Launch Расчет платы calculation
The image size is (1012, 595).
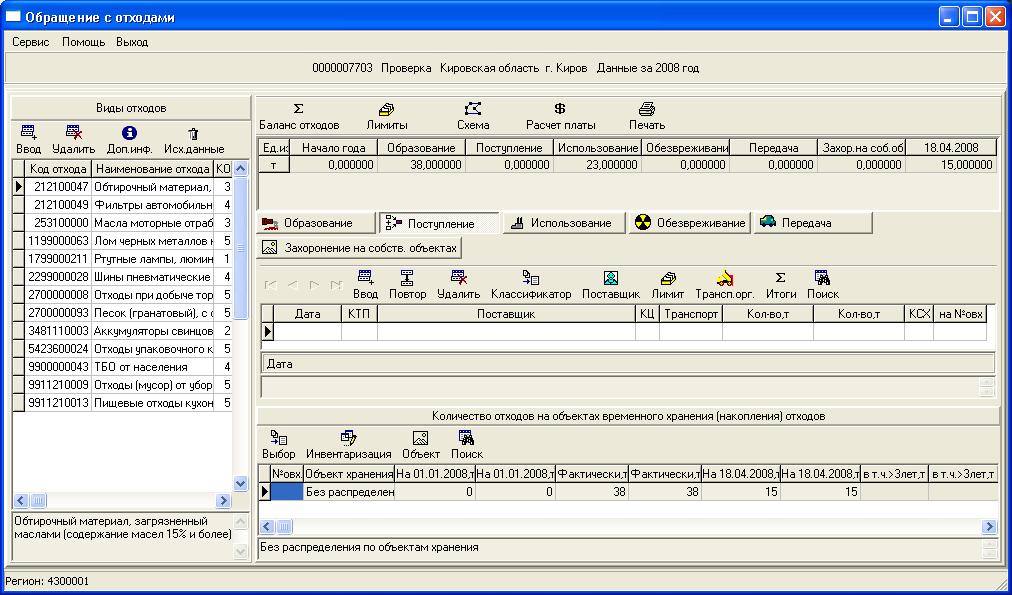(560, 116)
